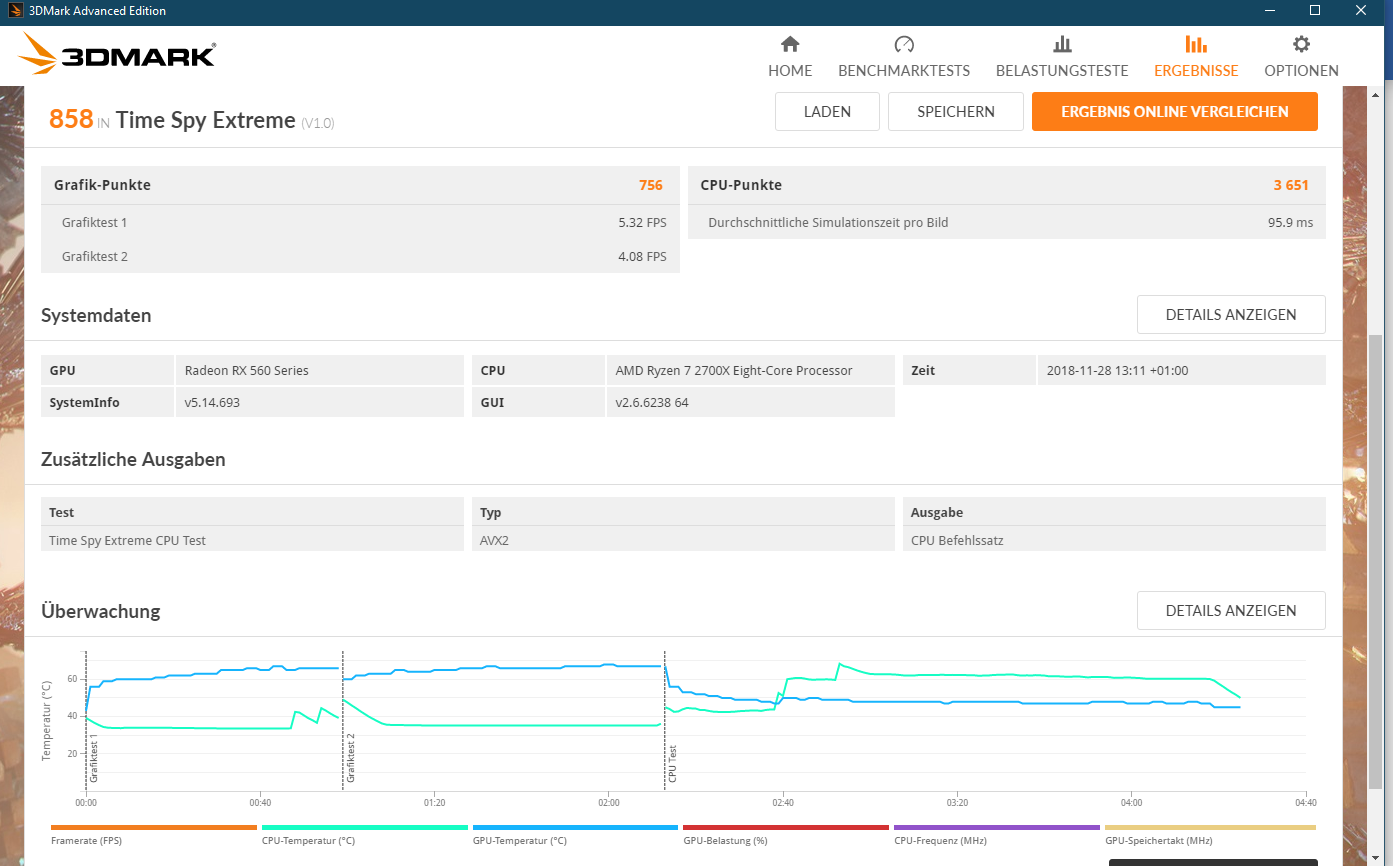Click the CPU Test chart marker
Screen dimensions: 1393x866
click(672, 764)
